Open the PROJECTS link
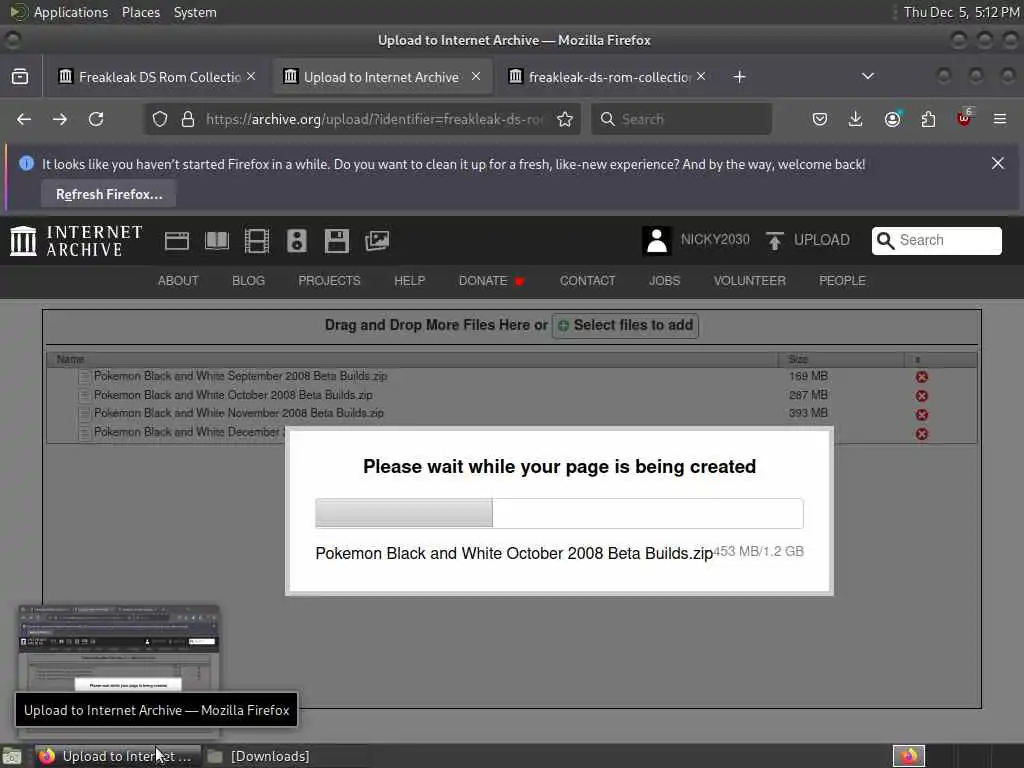The image size is (1024, 768). pyautogui.click(x=329, y=281)
